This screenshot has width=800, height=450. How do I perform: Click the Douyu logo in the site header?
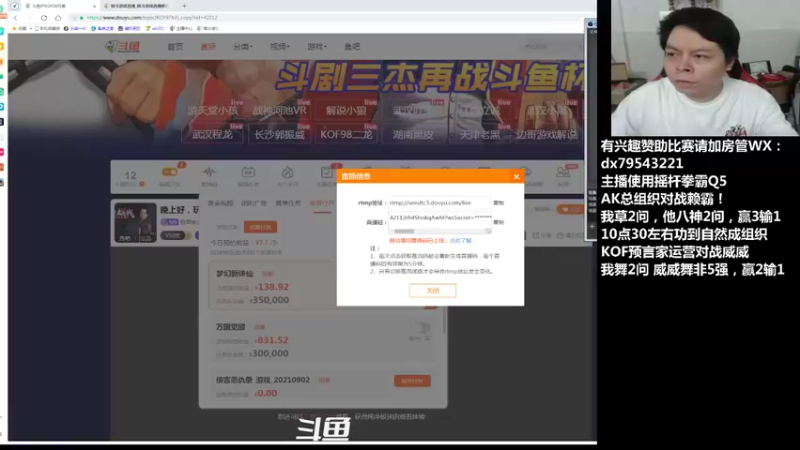point(122,46)
